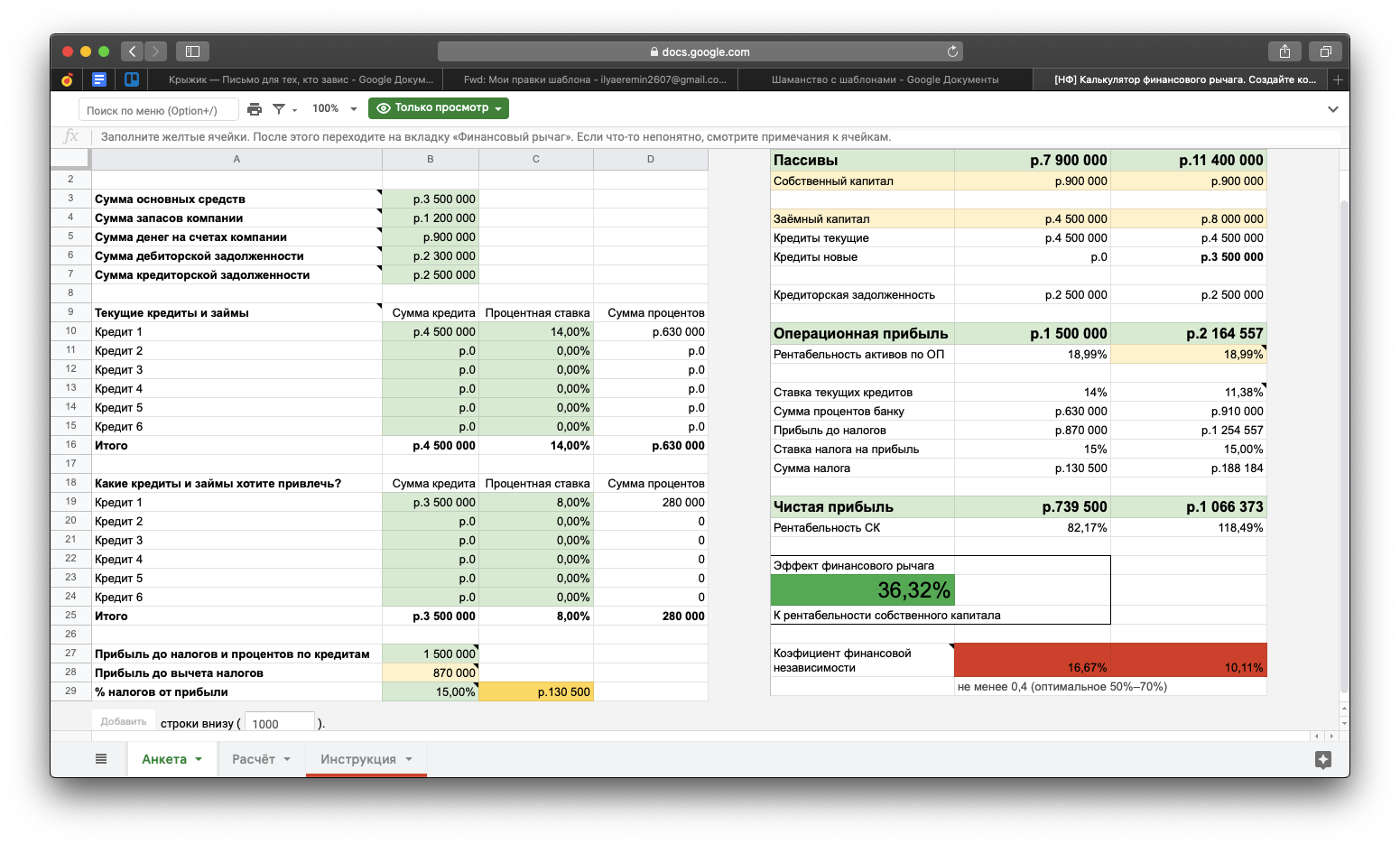
Task: Reload page with refresh icon
Action: click(952, 51)
